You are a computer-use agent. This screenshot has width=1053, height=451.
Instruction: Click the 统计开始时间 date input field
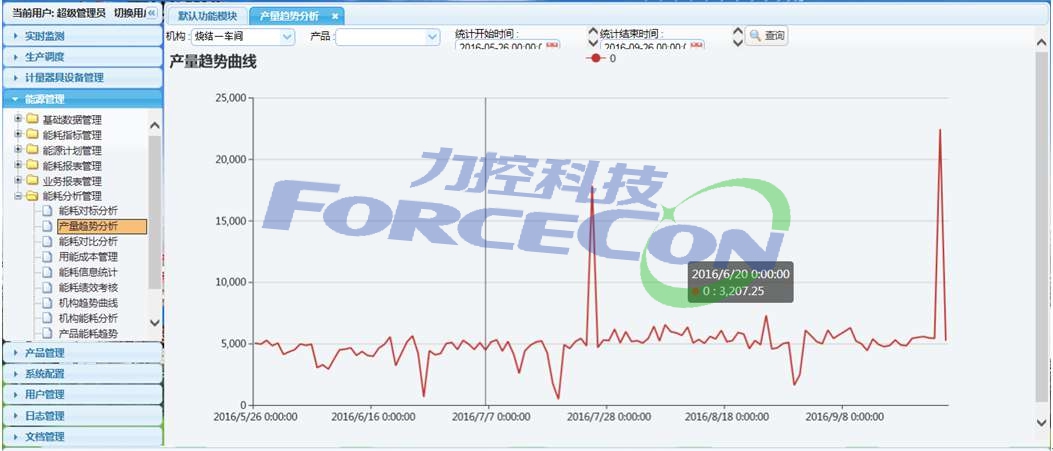point(500,46)
